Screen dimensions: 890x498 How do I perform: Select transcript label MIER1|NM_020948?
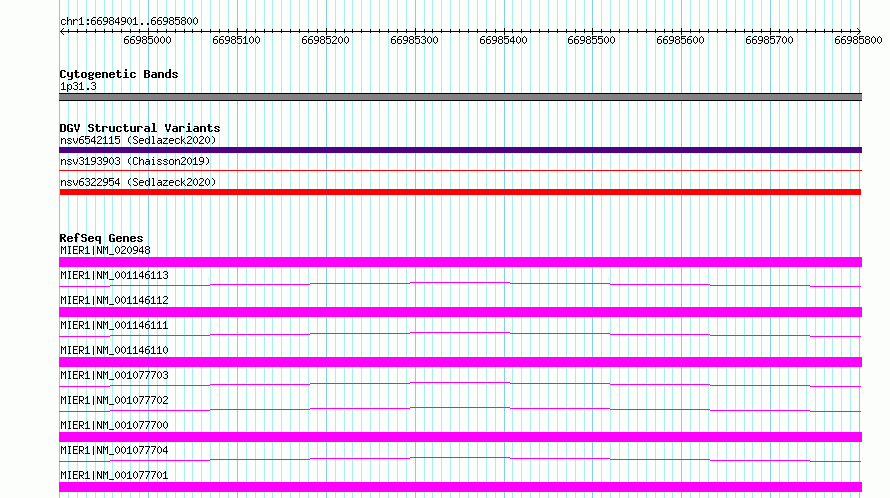(x=105, y=250)
